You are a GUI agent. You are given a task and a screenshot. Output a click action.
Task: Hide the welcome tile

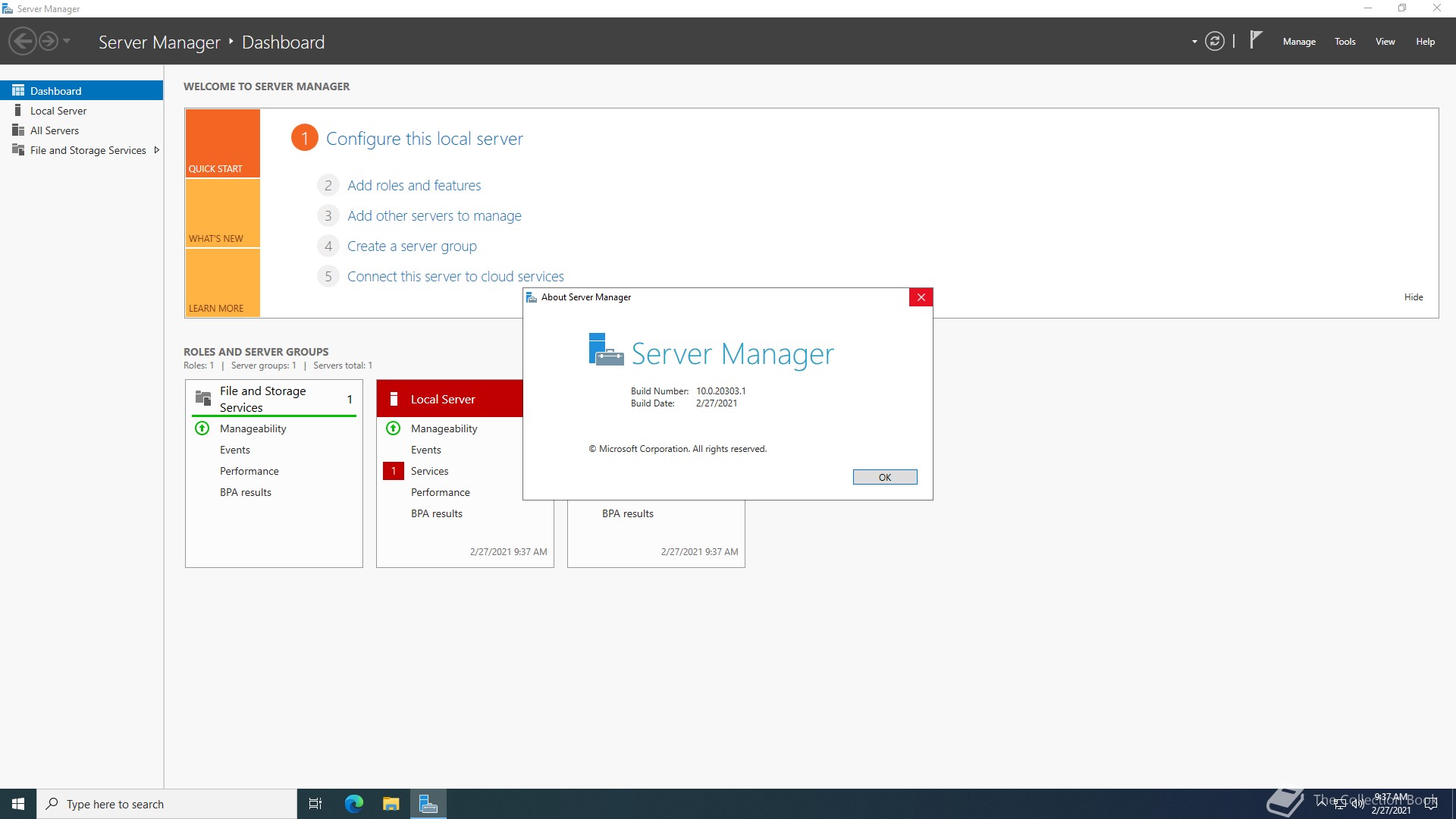coord(1413,297)
